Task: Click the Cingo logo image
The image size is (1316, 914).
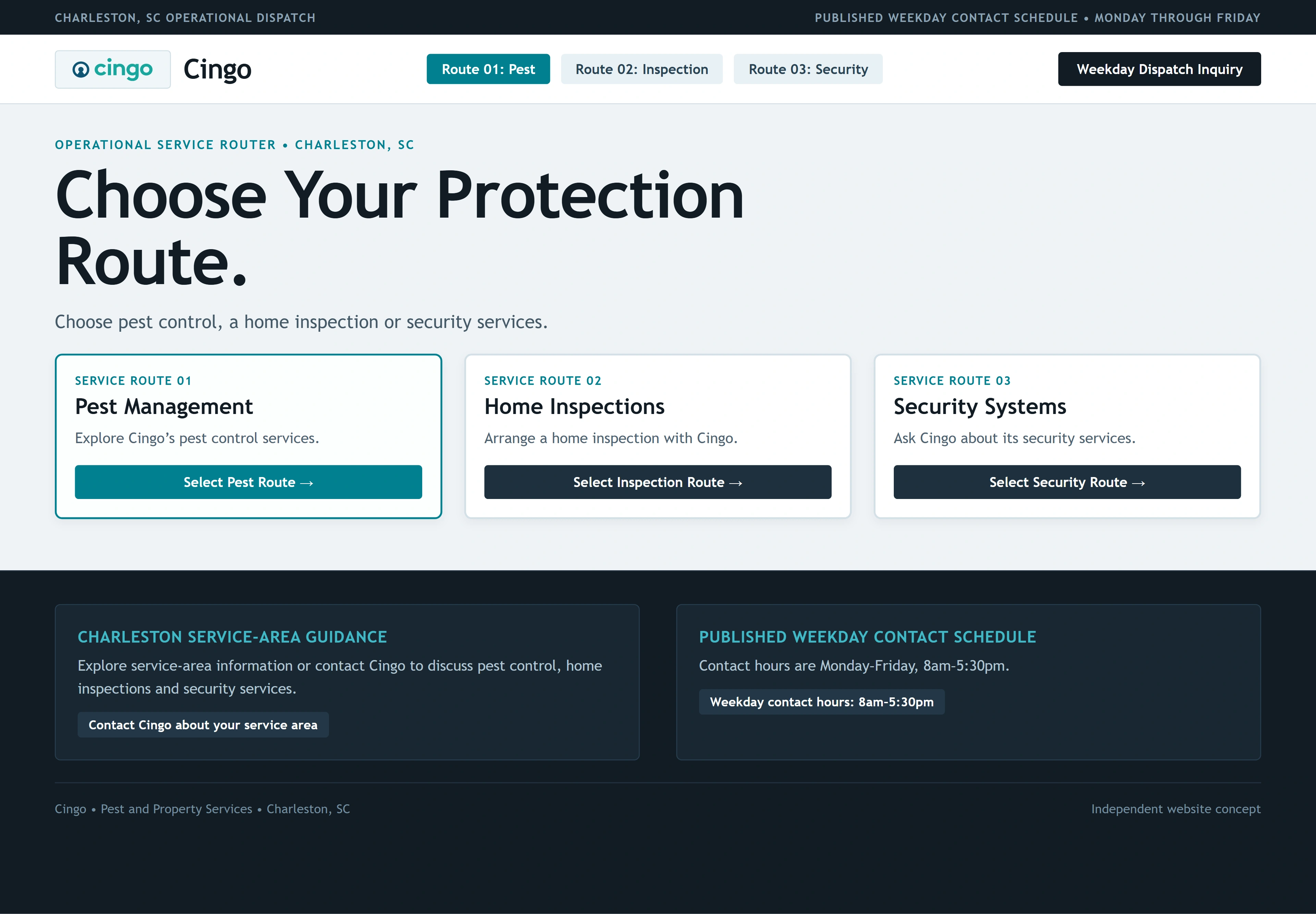Action: coord(113,69)
